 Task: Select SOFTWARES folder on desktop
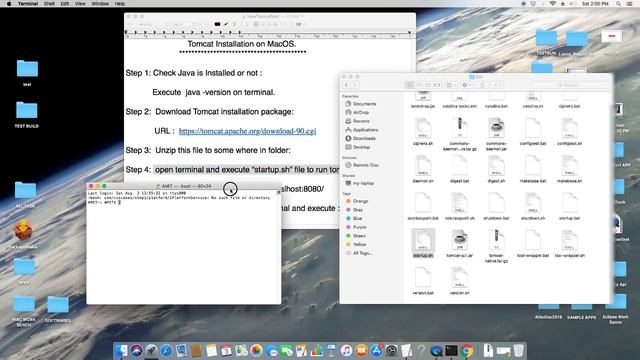pos(58,309)
